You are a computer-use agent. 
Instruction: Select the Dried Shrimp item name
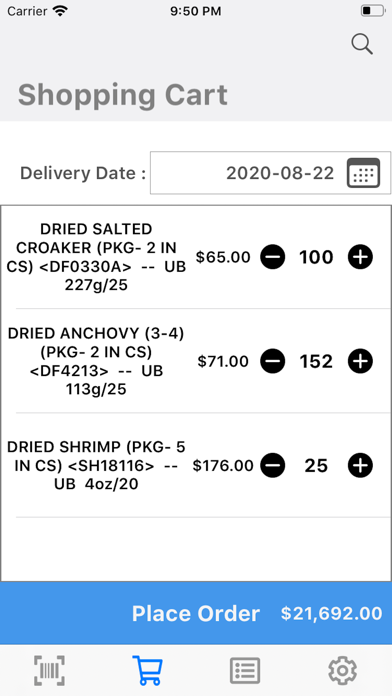[96, 466]
